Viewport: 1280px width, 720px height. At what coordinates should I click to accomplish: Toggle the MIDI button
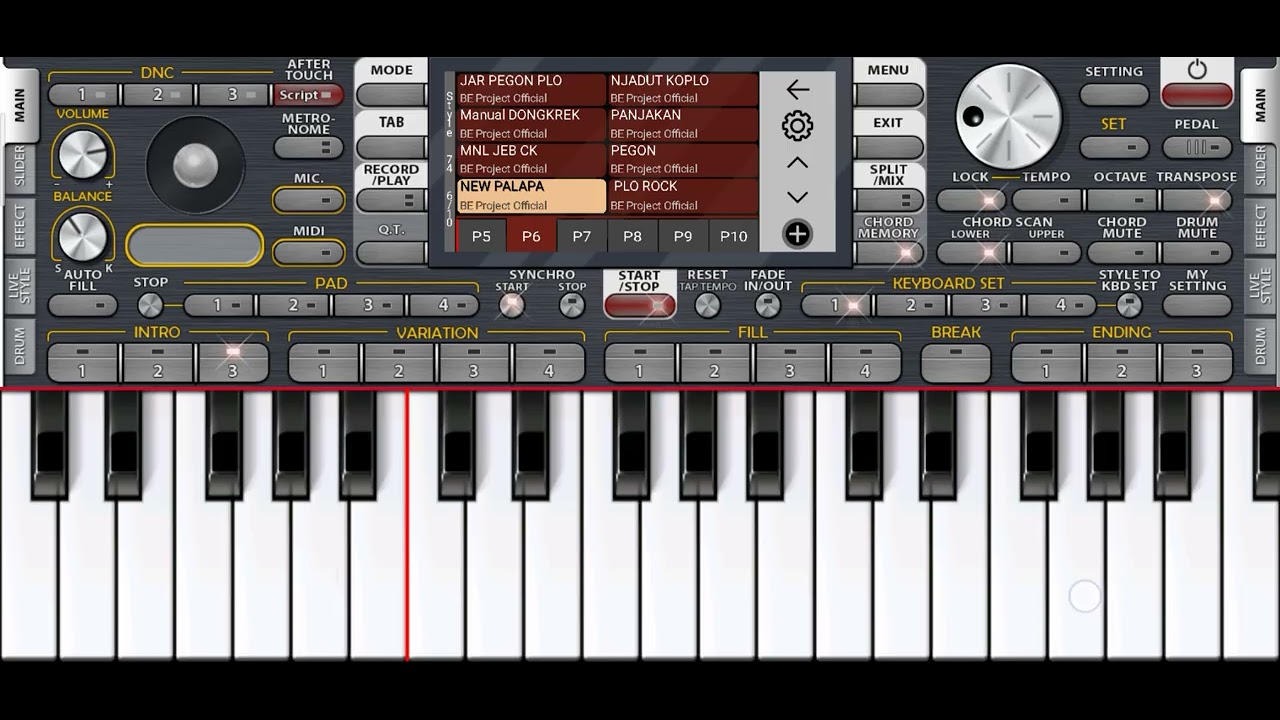coord(309,252)
